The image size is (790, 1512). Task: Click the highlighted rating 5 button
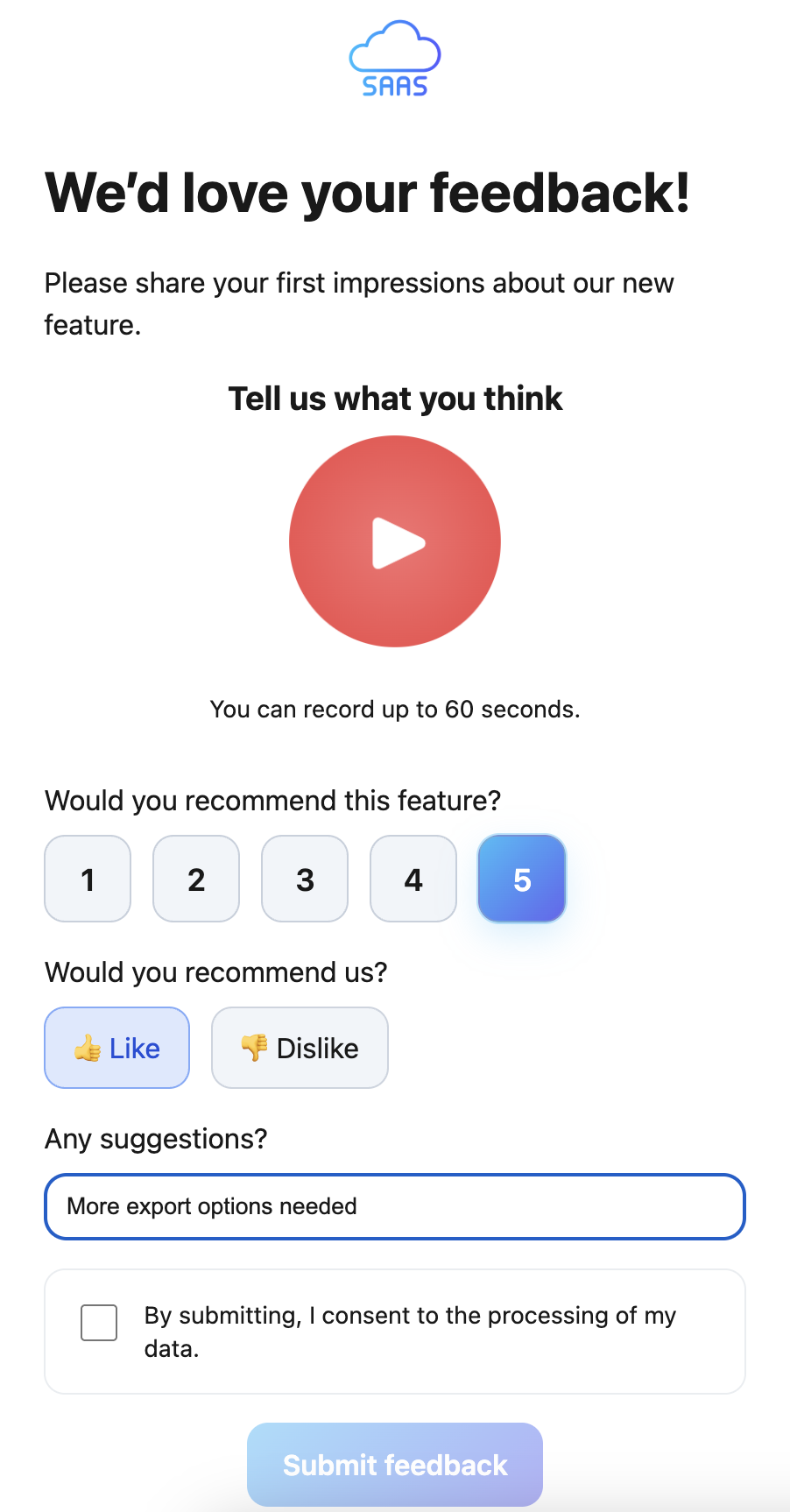522,879
